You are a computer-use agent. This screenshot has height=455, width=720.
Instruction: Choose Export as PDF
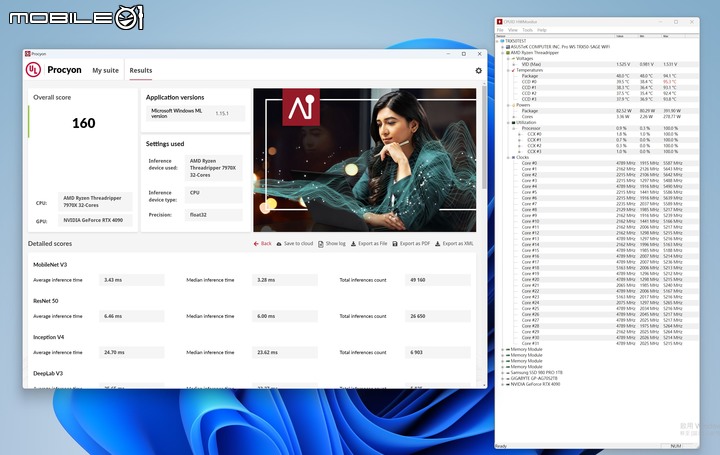(x=411, y=244)
